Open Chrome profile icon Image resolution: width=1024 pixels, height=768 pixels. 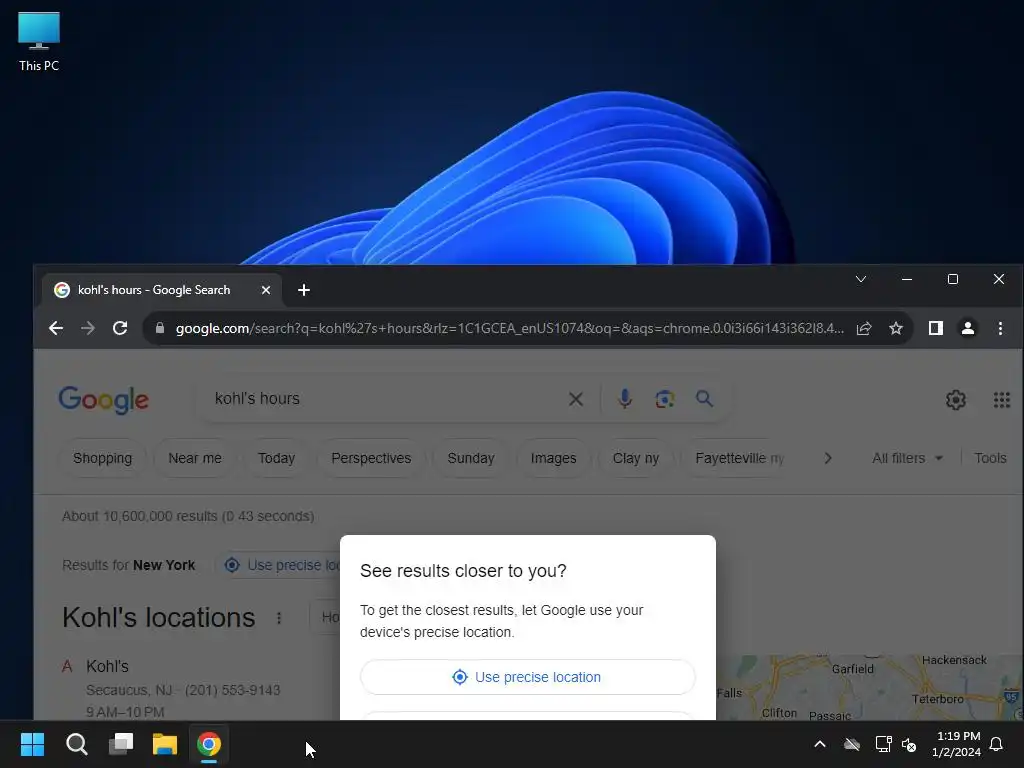[x=968, y=328]
